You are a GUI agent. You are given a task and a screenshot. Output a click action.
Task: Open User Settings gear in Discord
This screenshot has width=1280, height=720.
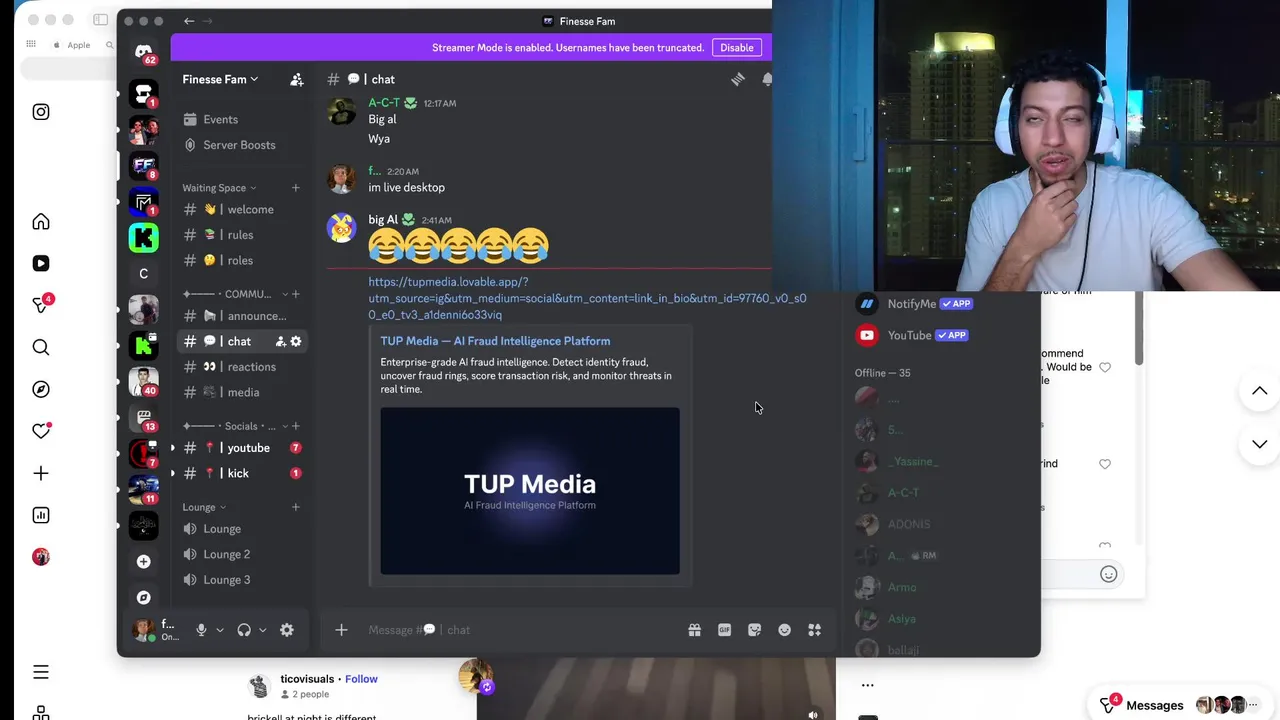click(x=287, y=630)
